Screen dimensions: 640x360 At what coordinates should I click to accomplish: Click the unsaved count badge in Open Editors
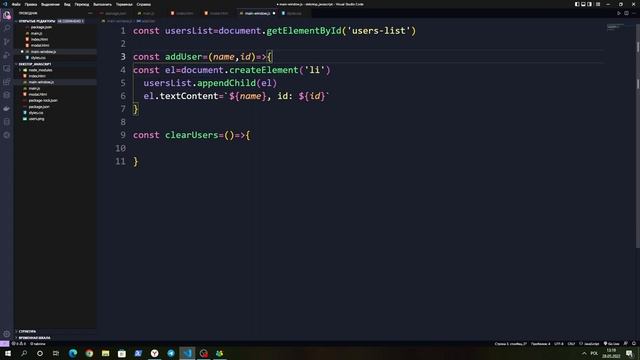[x=70, y=21]
